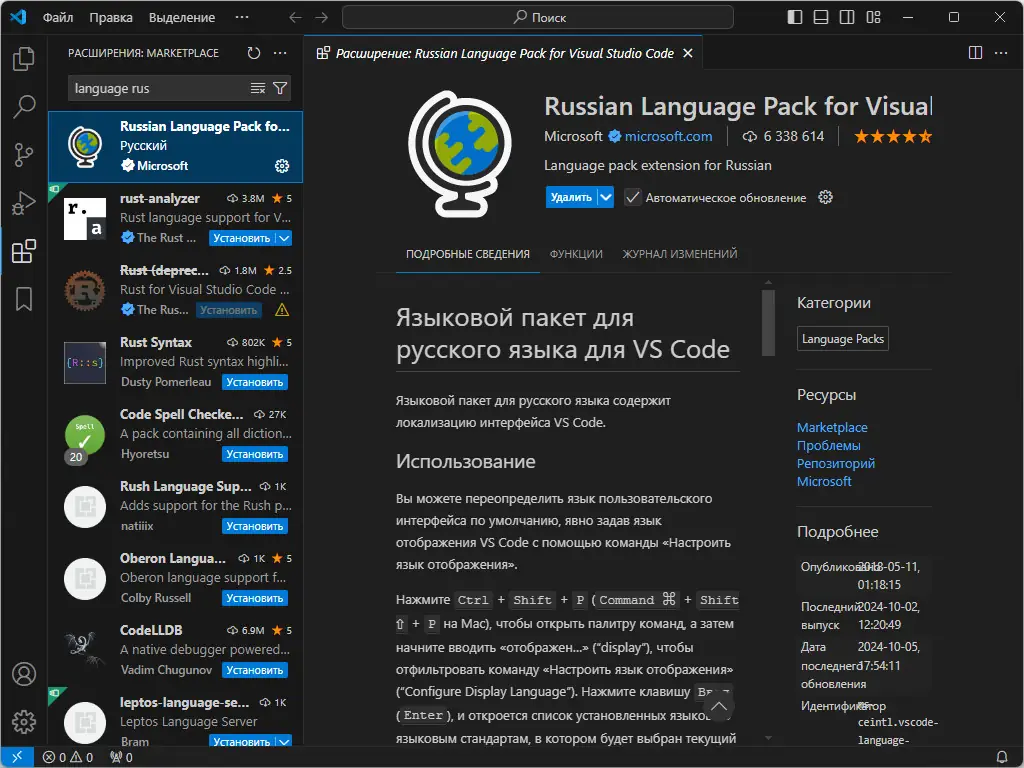Switch to the Журнал изменений tab

(680, 254)
